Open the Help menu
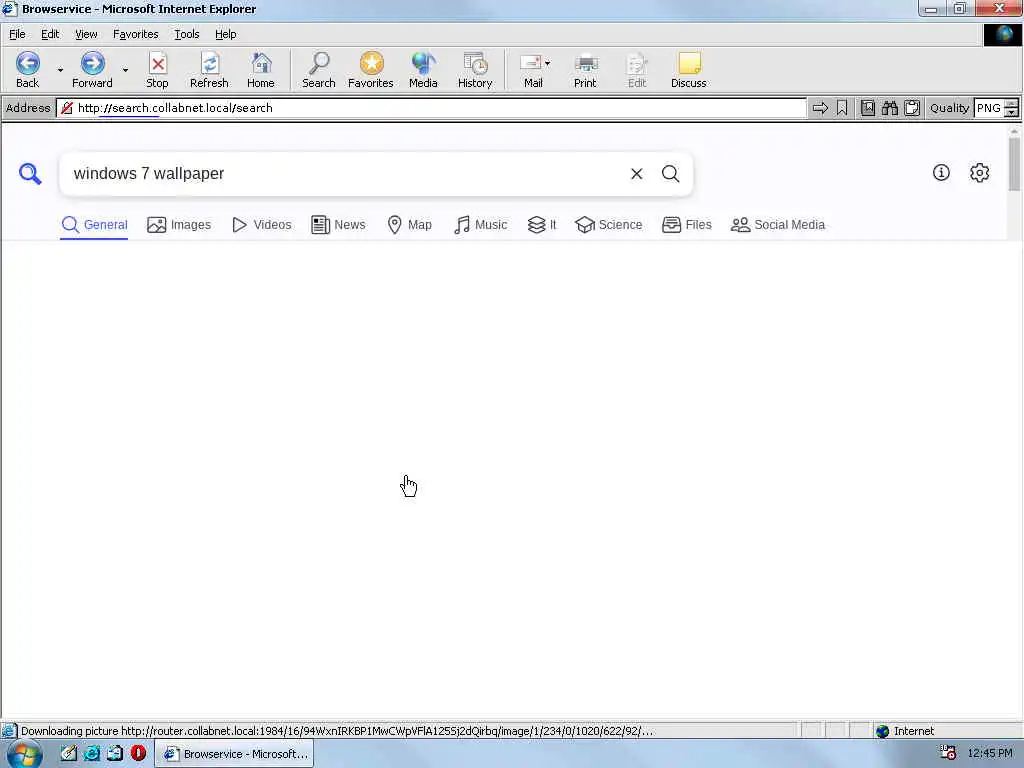This screenshot has width=1024, height=768. (x=225, y=34)
